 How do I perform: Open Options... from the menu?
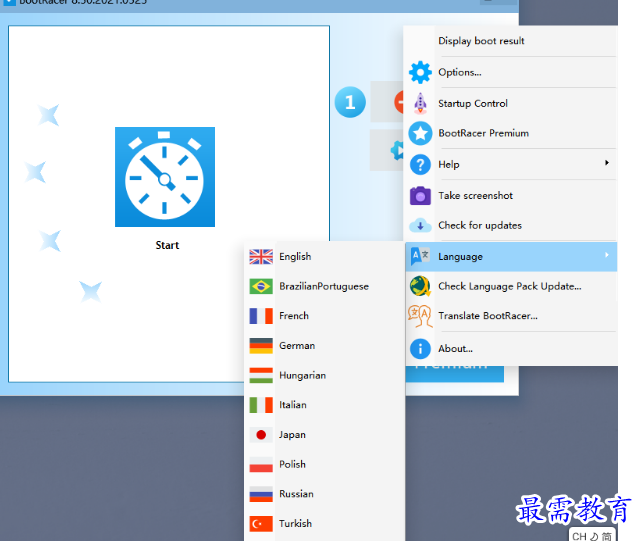point(510,72)
